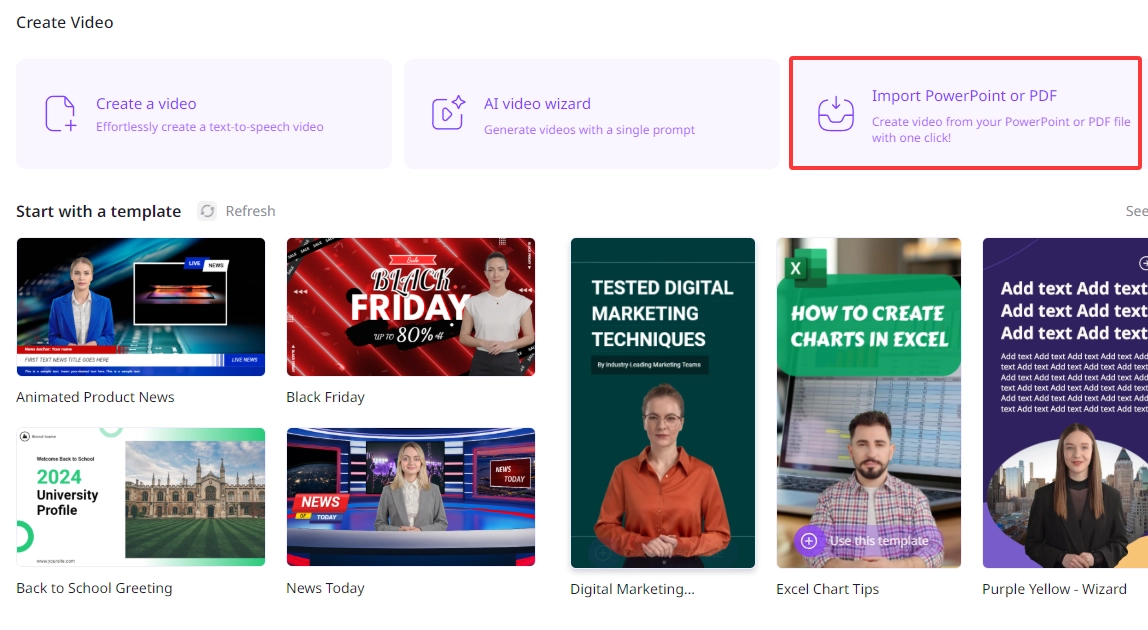1148x630 pixels.
Task: Choose the Back to School Greeting template
Action: [x=140, y=497]
